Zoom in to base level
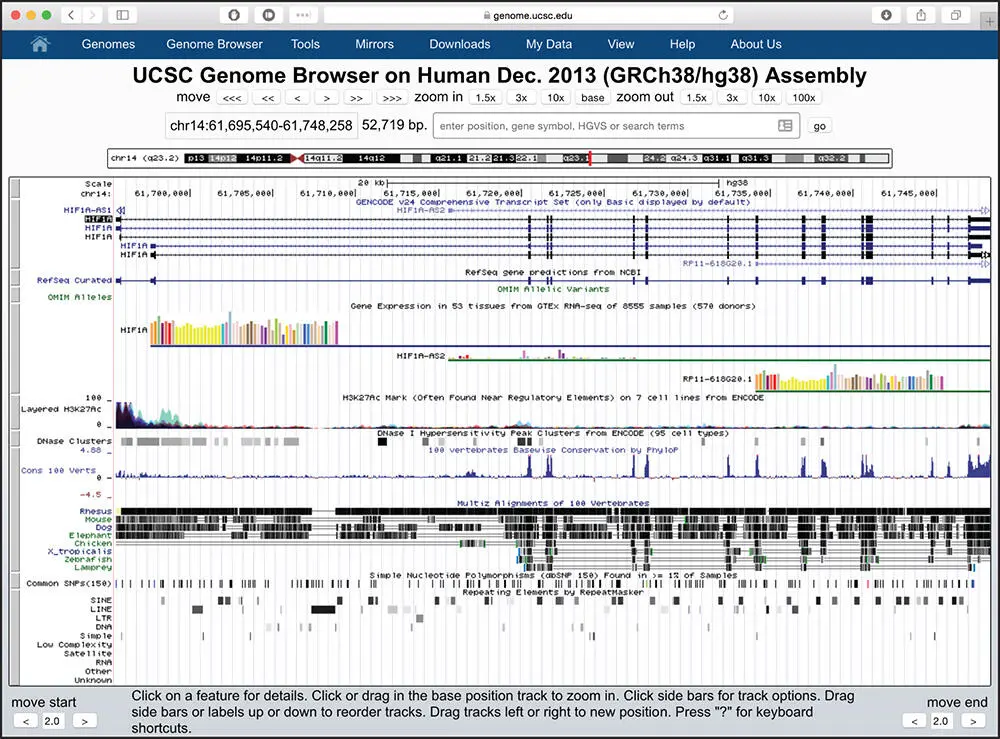Image resolution: width=1000 pixels, height=739 pixels. (592, 98)
